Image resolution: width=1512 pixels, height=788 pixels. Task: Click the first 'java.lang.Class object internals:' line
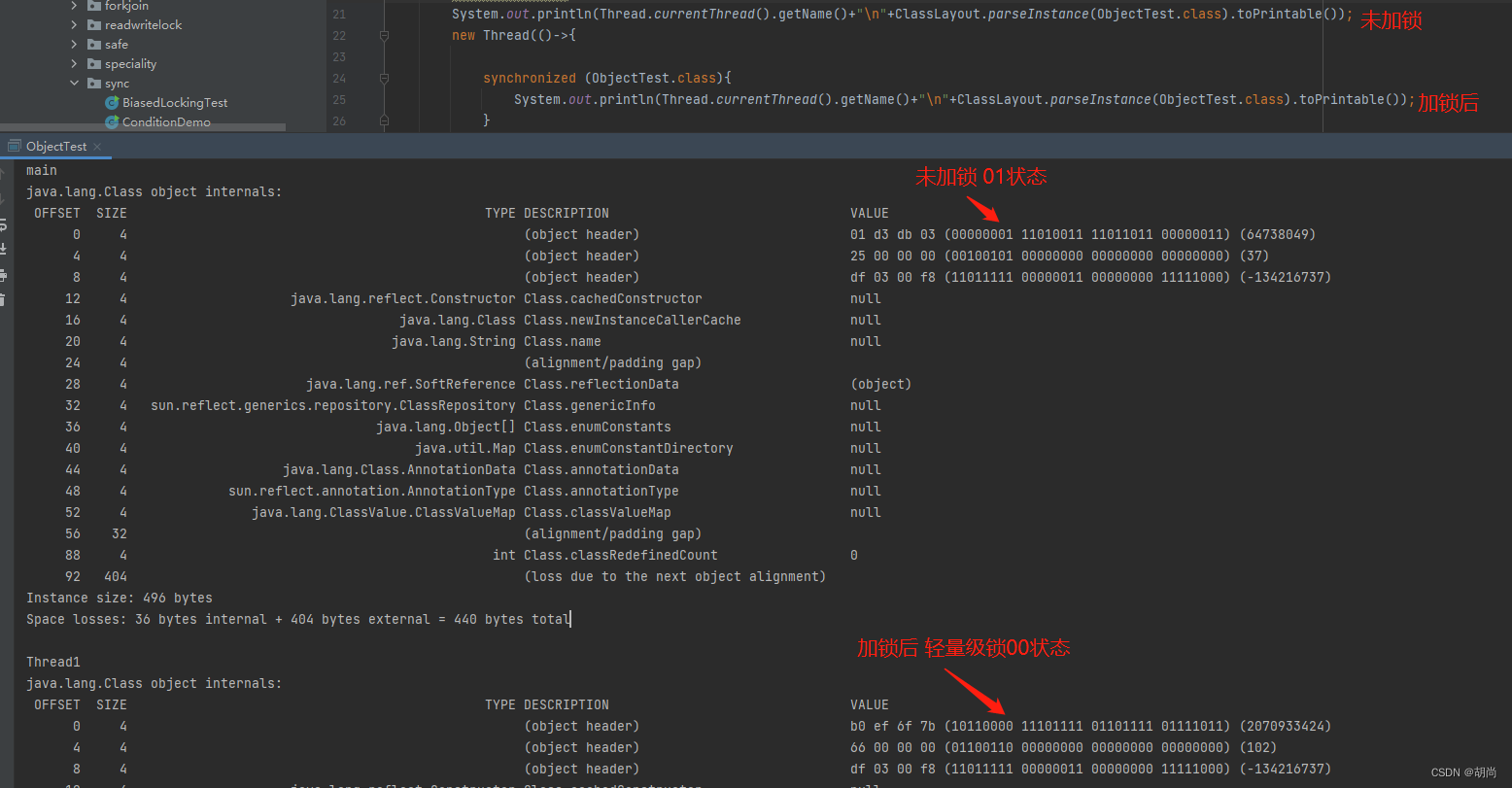155,191
